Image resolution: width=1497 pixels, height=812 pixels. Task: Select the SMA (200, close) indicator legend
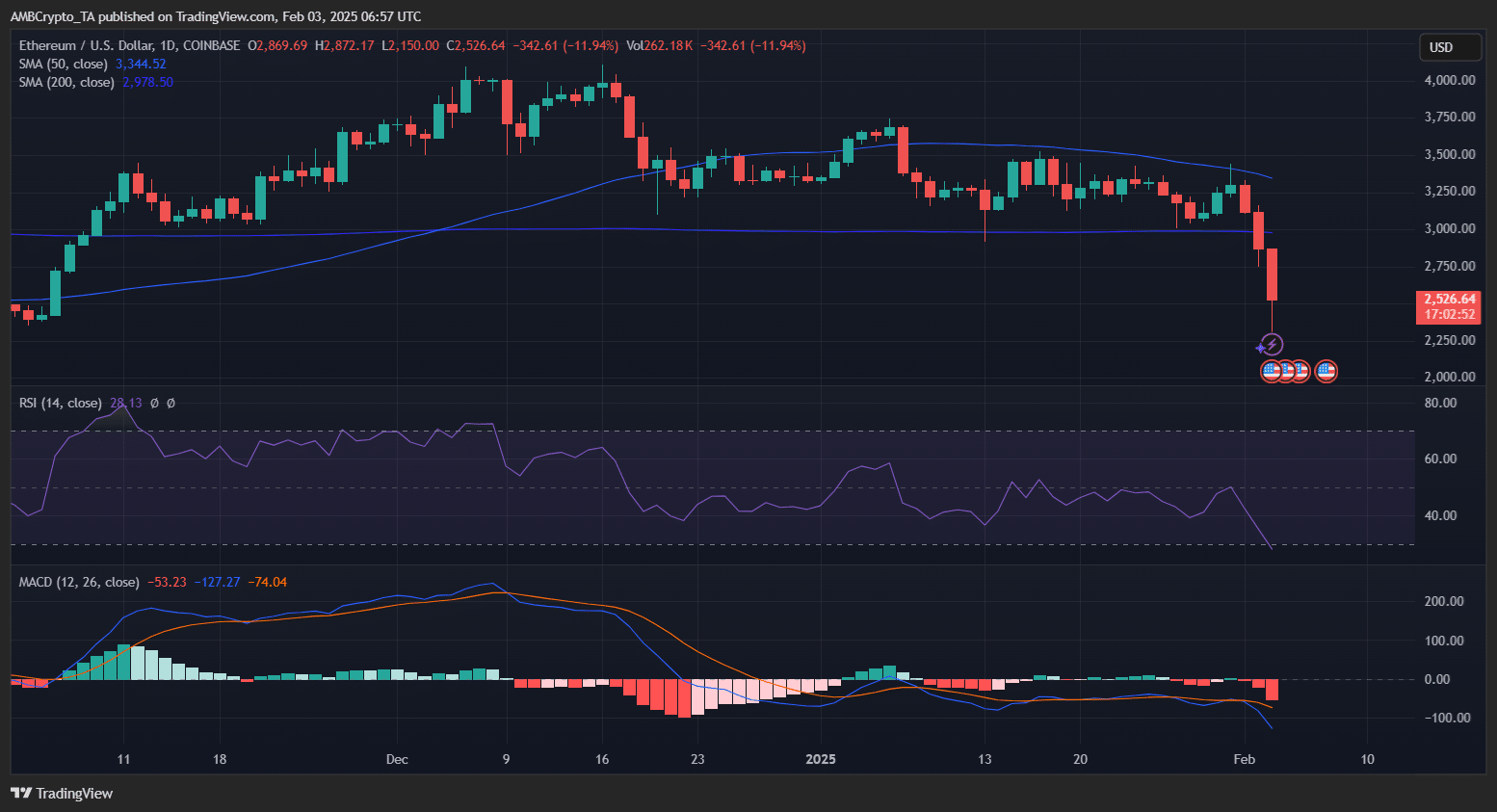66,83
